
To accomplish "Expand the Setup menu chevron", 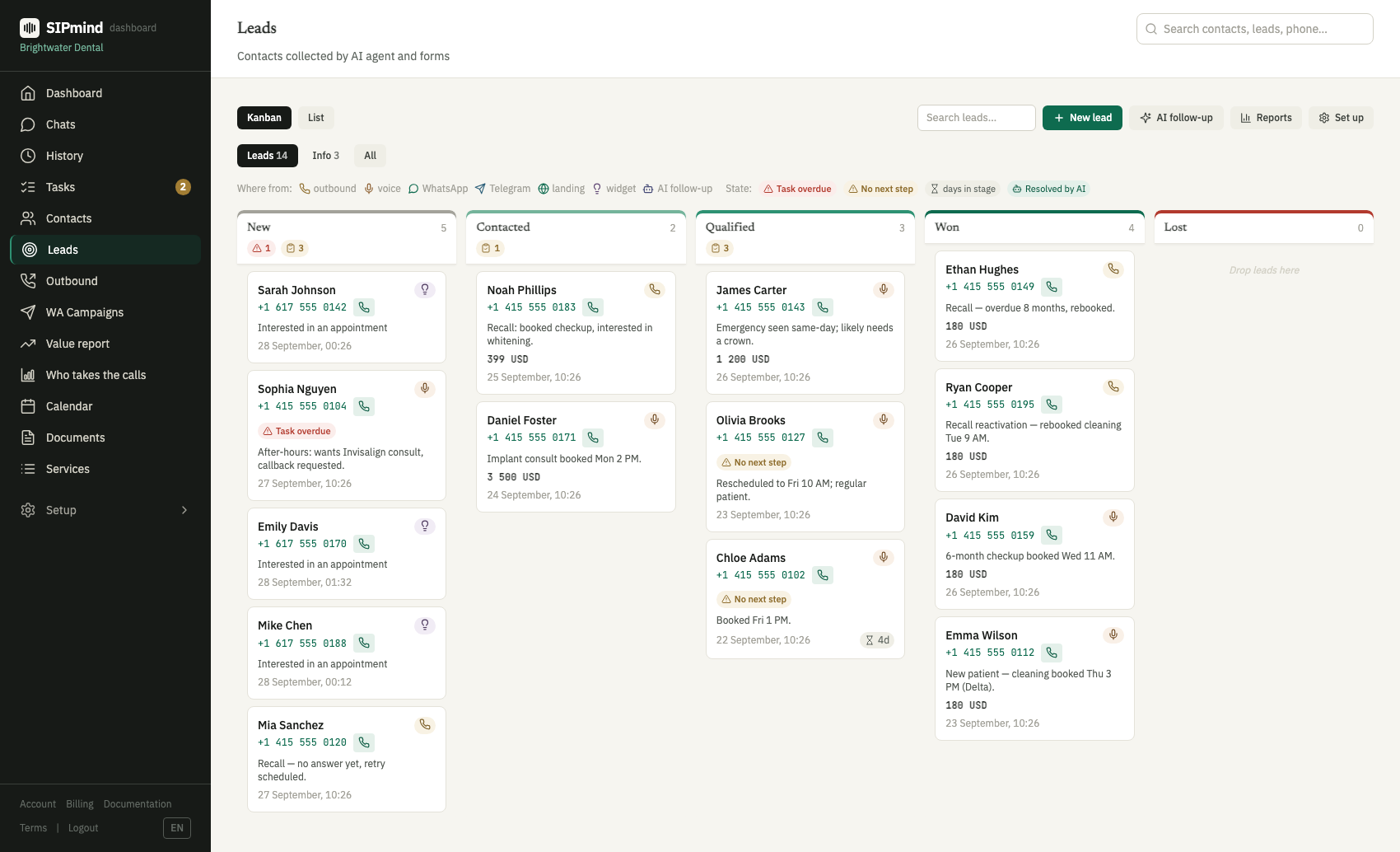I will point(184,510).
